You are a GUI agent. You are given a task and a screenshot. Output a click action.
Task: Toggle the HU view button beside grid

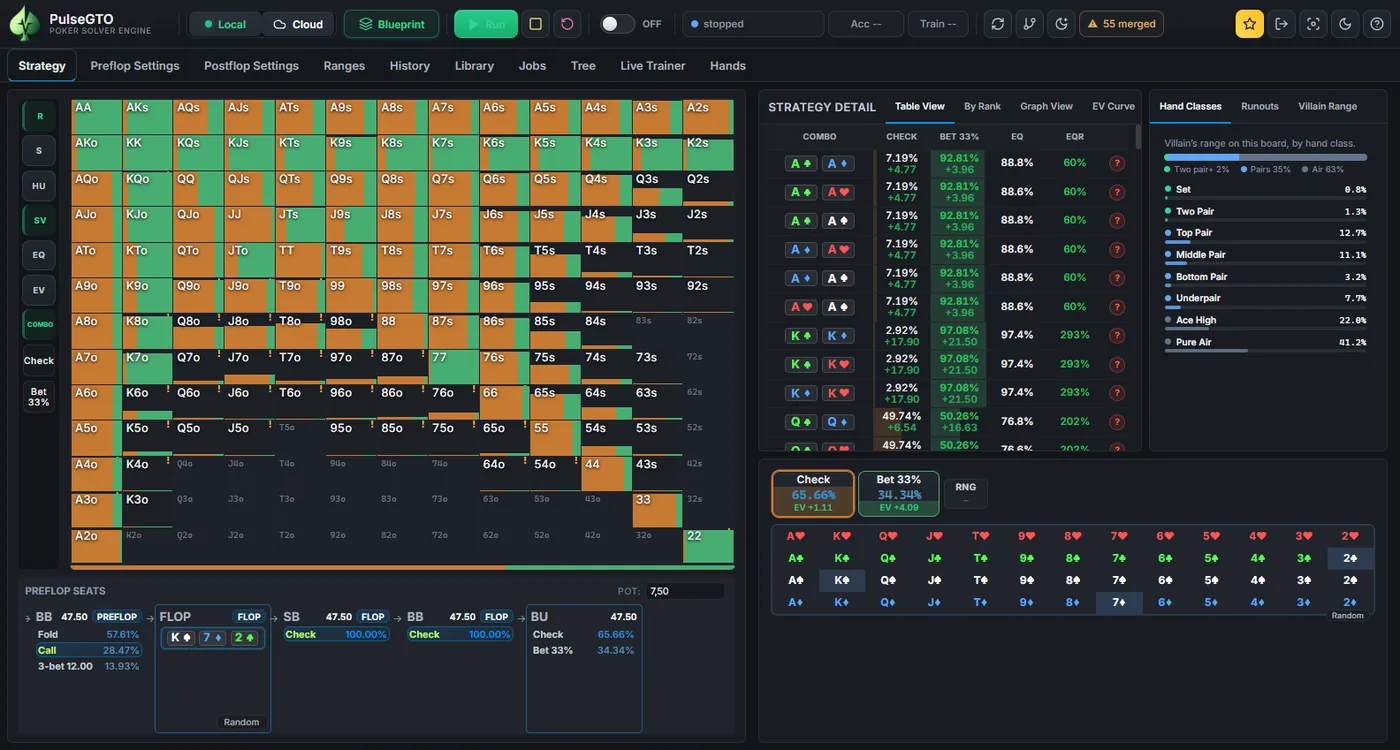(39, 186)
